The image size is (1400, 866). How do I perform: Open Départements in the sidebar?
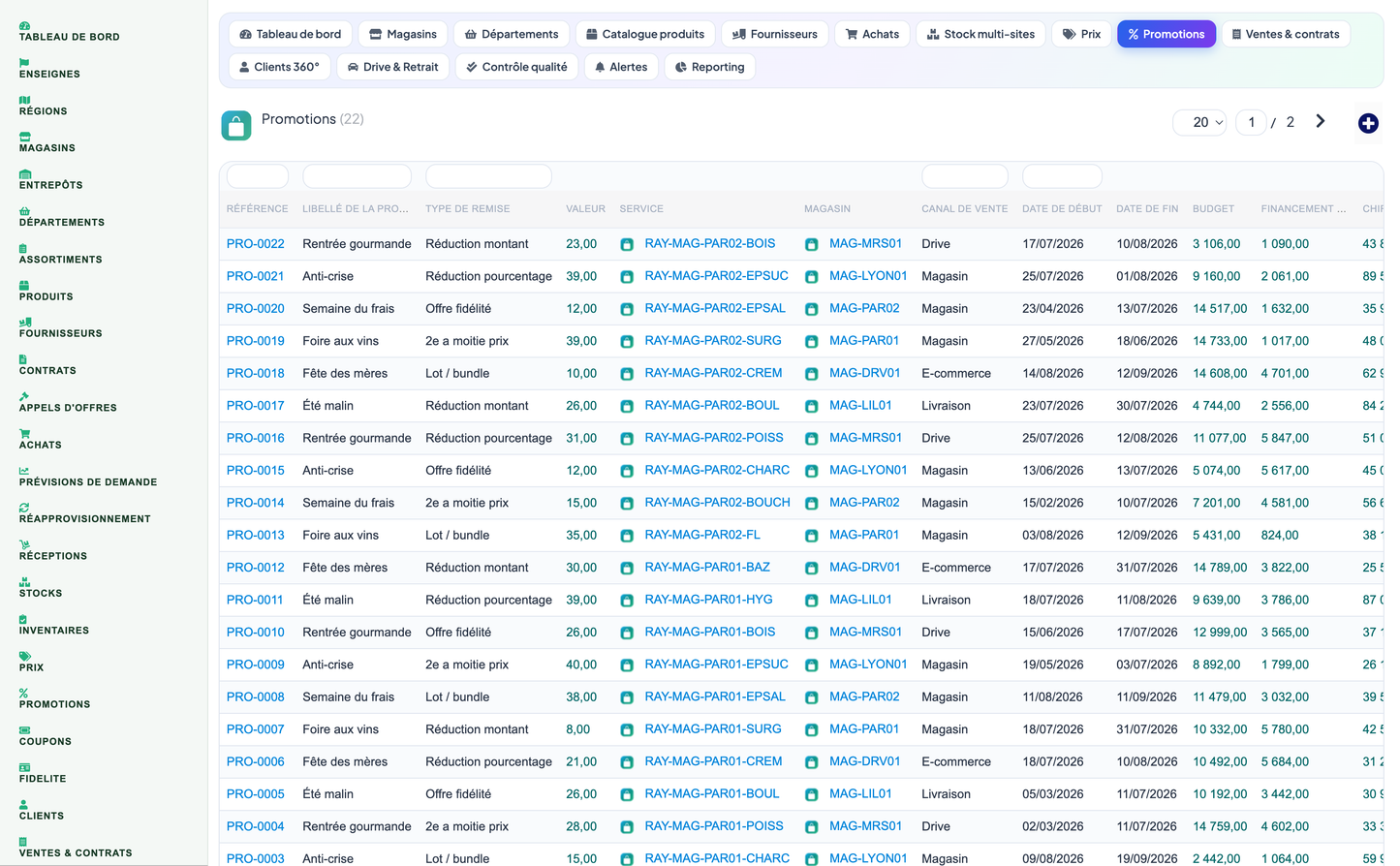point(62,217)
